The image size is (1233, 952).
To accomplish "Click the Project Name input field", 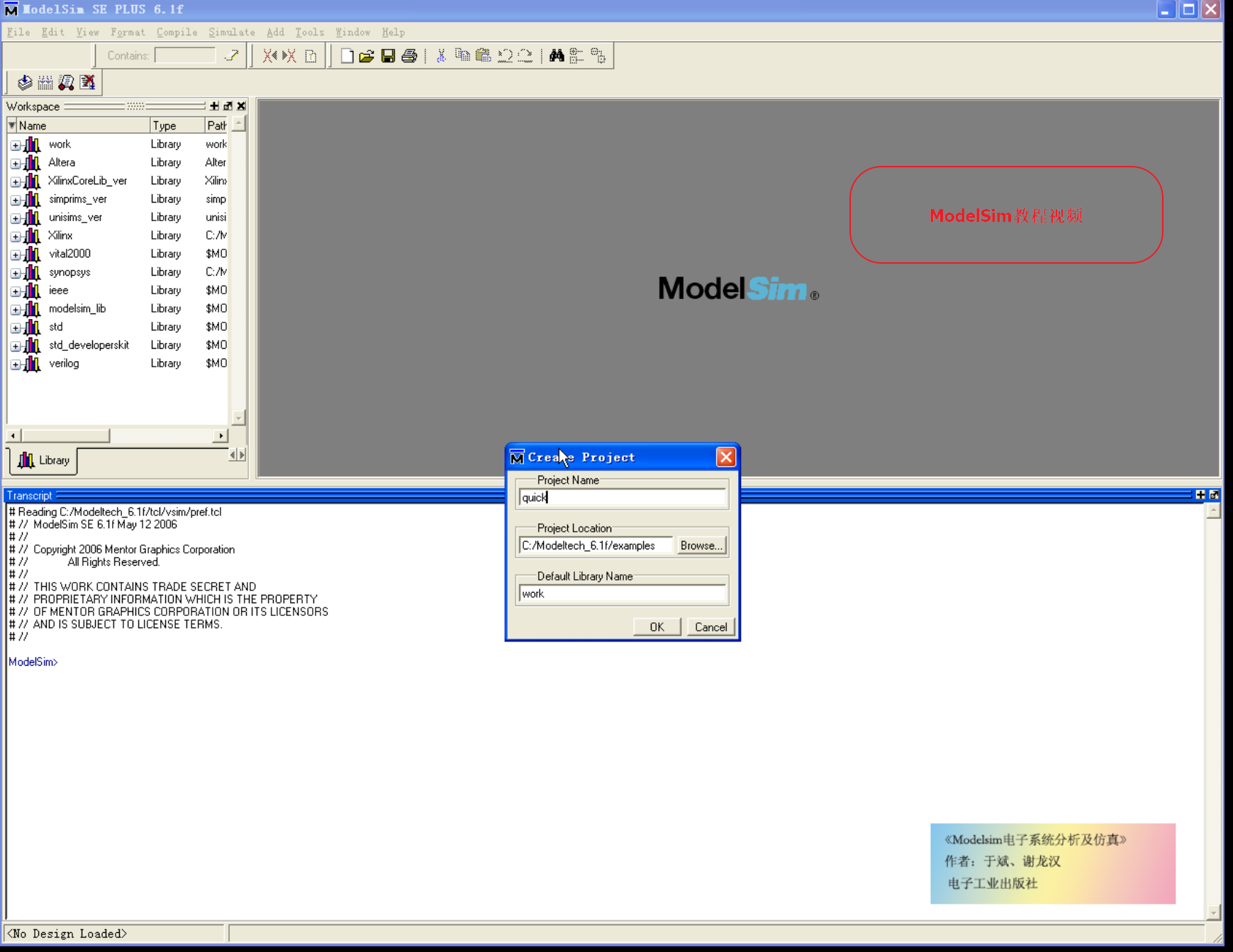I will pos(622,498).
